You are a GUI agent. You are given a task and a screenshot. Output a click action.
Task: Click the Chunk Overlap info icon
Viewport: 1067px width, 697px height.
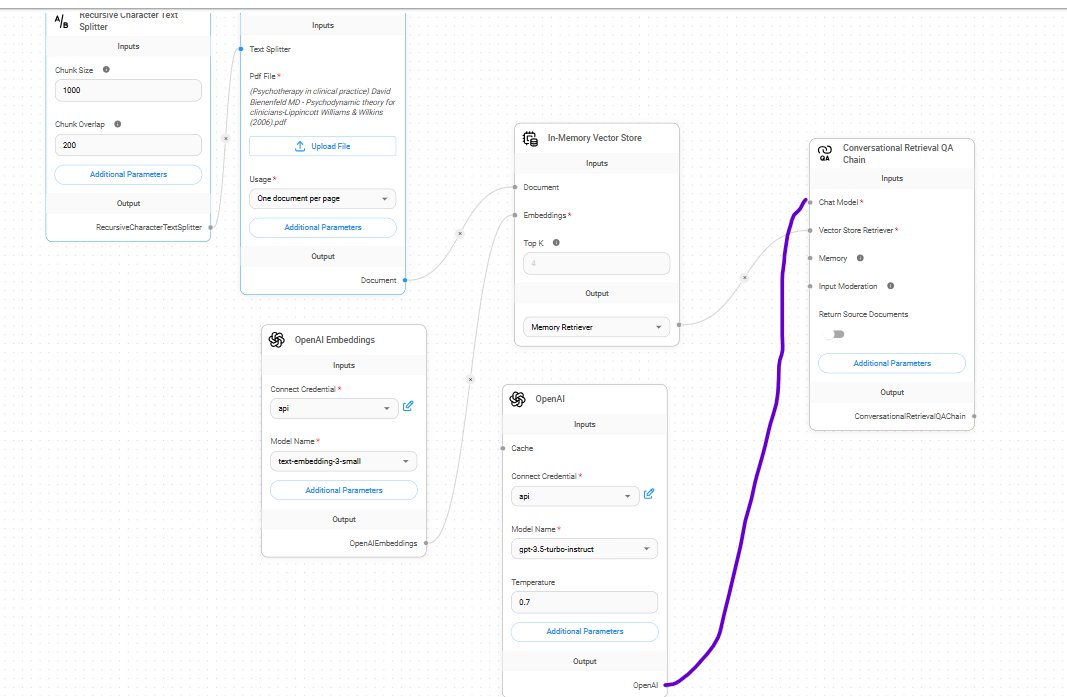(118, 124)
